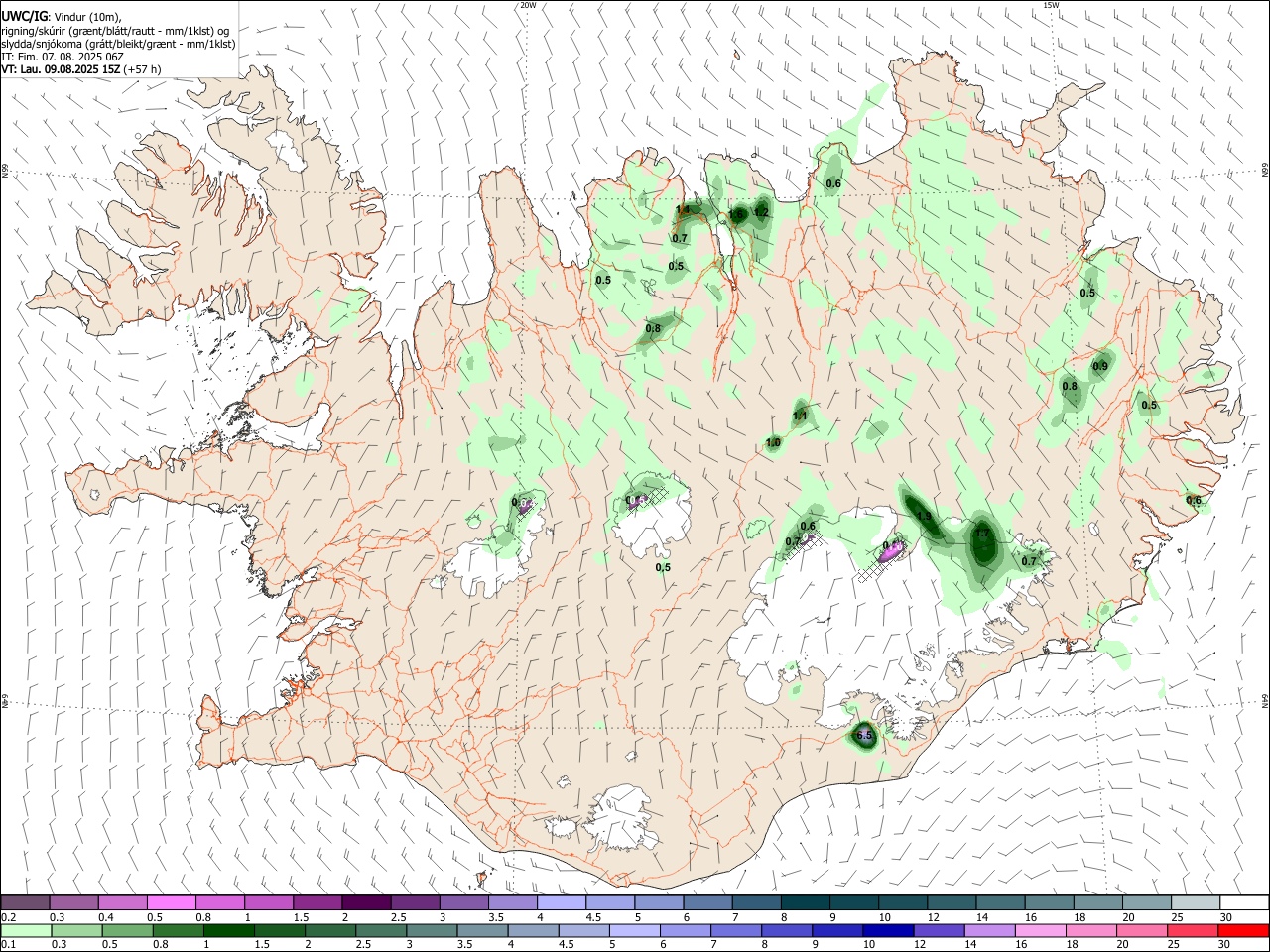
Task: Click the '20W' longitude label
Action: [528, 5]
